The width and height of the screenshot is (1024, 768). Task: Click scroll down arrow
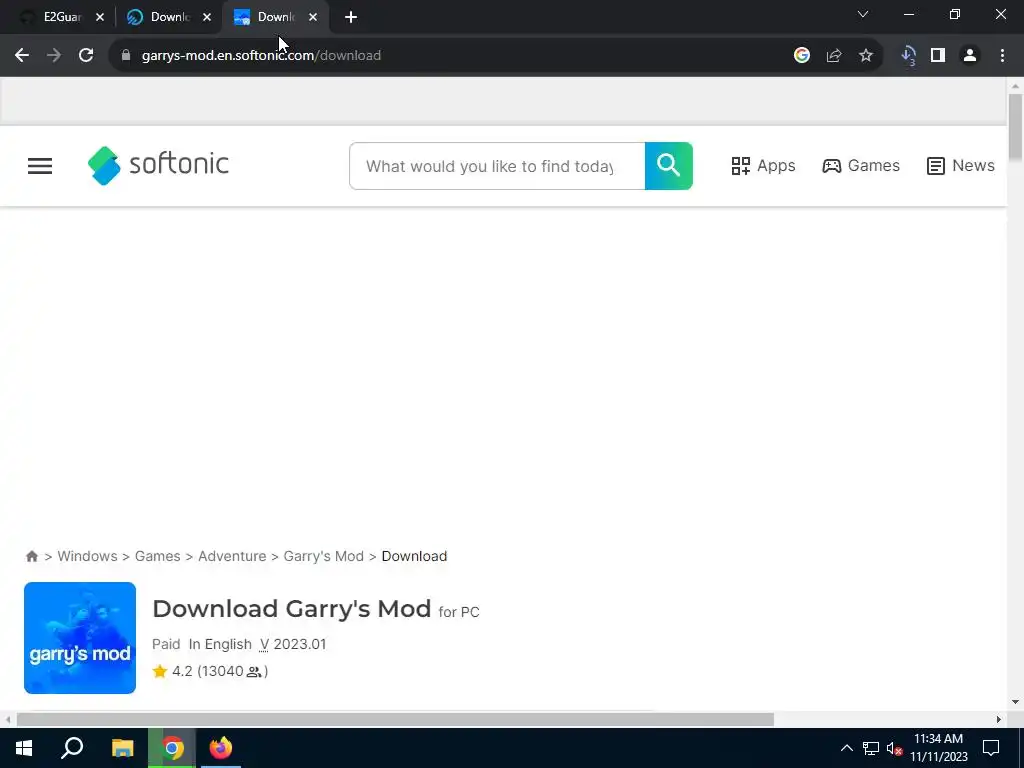tap(1015, 703)
